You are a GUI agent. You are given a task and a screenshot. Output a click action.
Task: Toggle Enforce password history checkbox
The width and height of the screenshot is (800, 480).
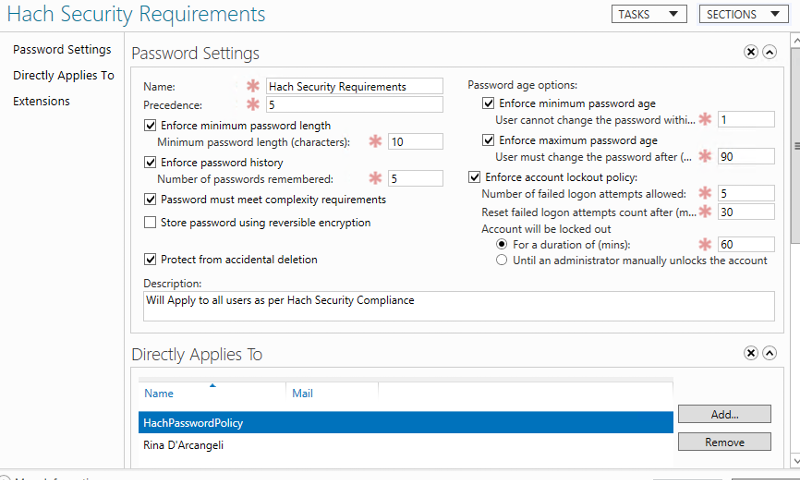pyautogui.click(x=150, y=162)
